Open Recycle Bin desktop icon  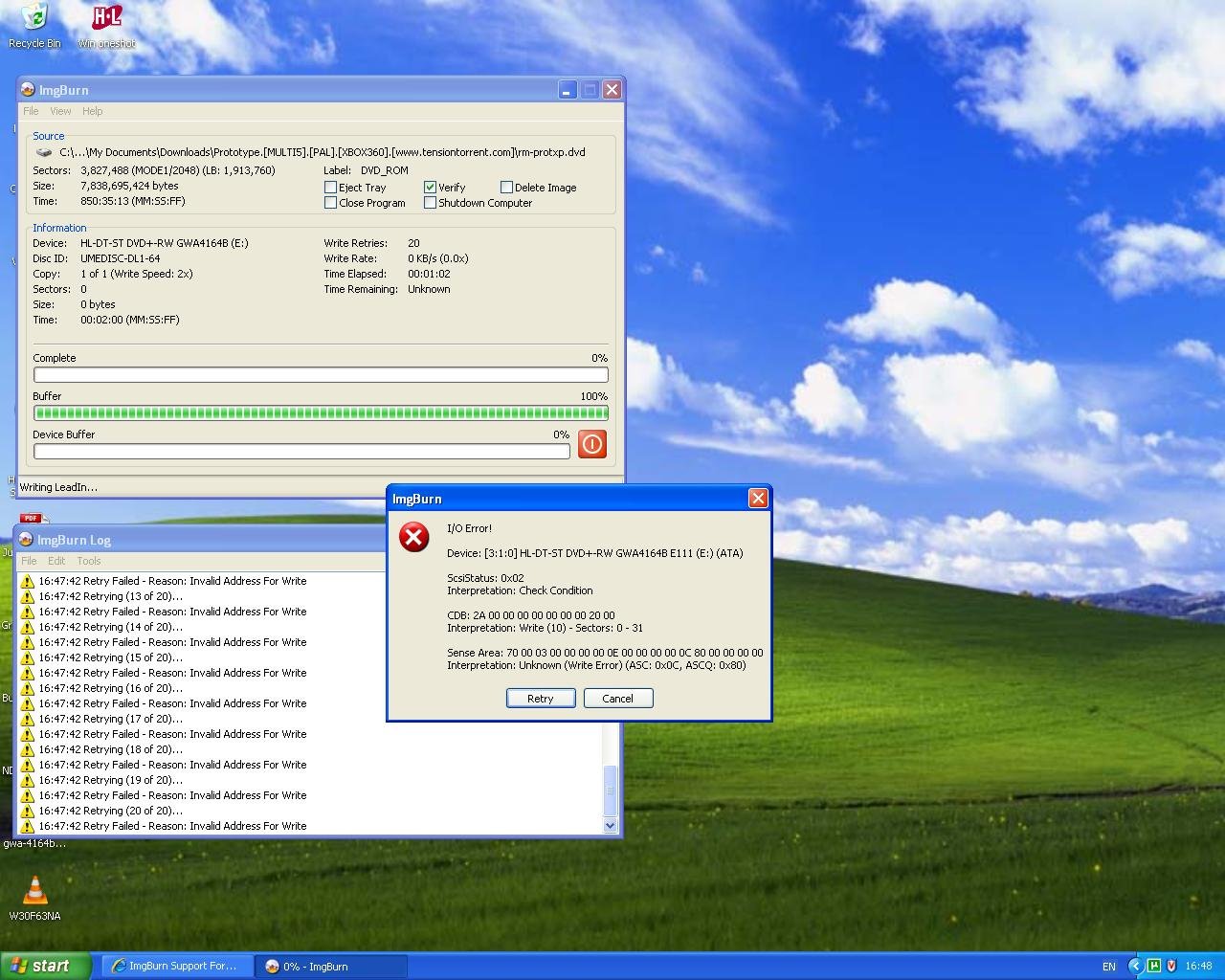(34, 26)
